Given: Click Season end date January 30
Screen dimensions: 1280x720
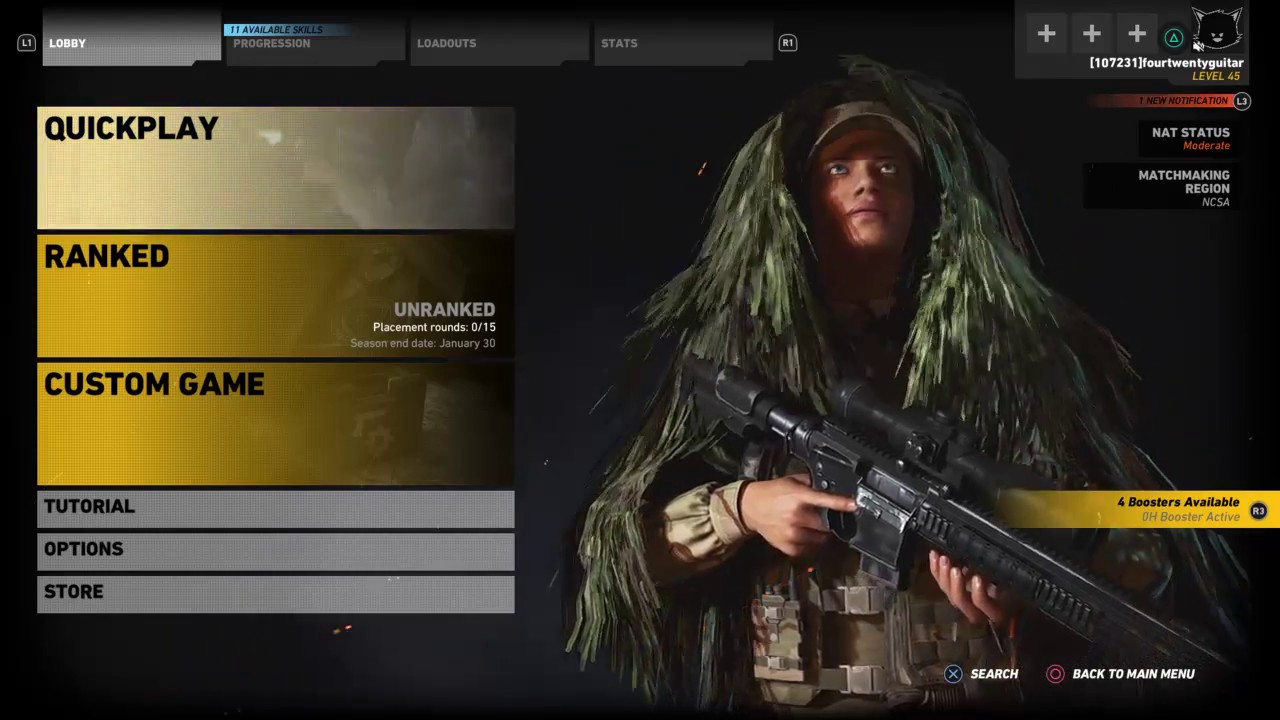Looking at the screenshot, I should pos(422,343).
